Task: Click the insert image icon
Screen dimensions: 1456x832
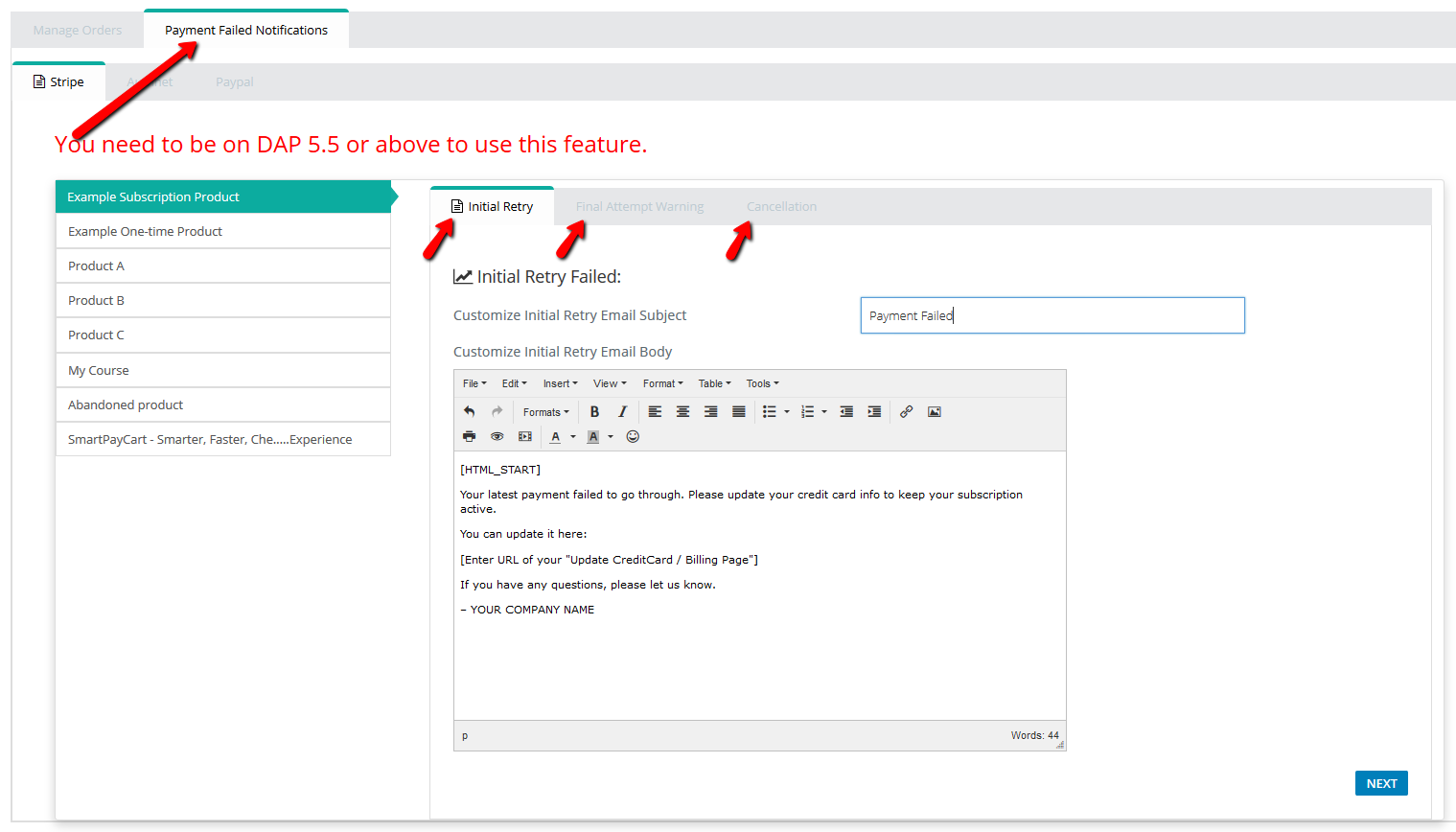Action: coord(935,412)
